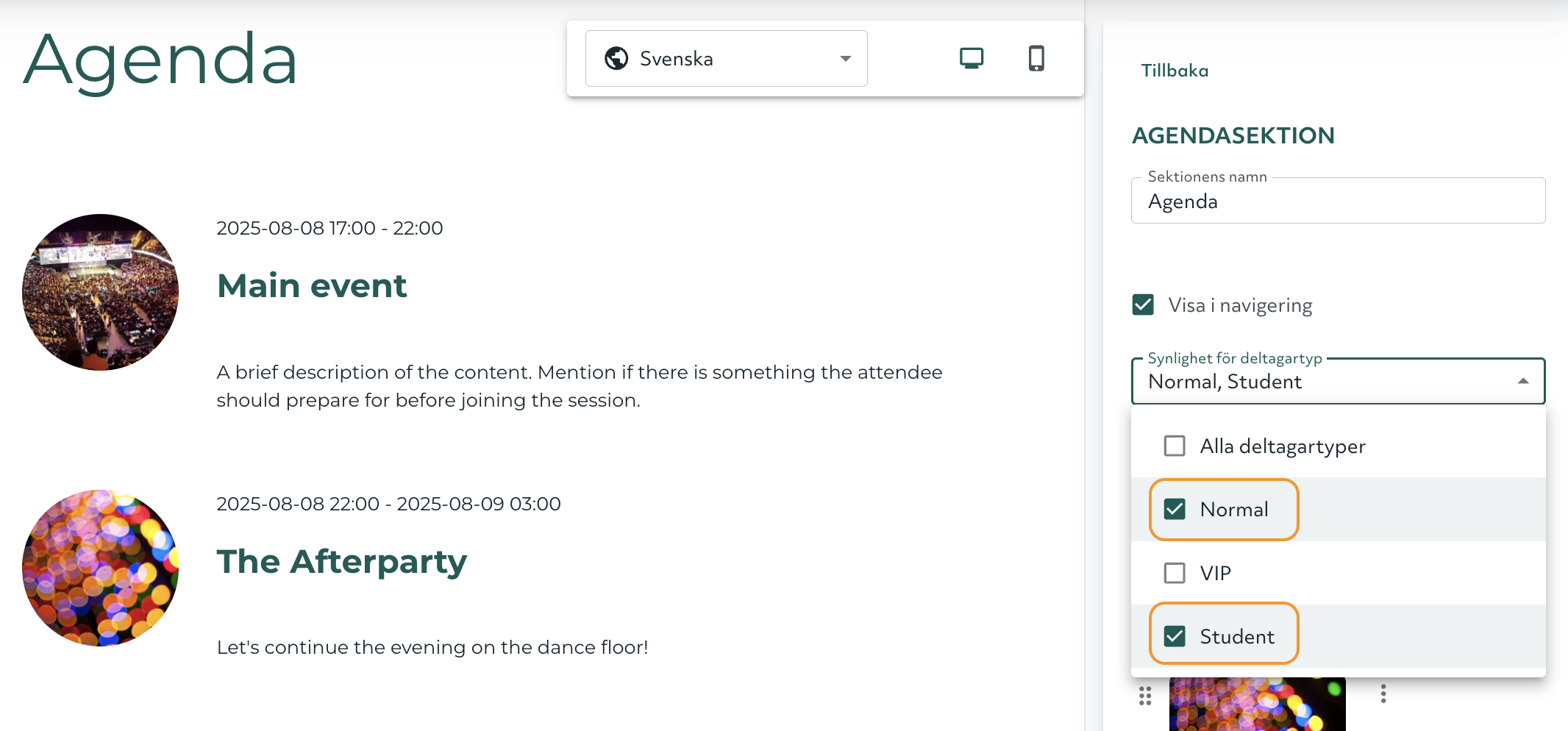Select the 'Main event' heading
The height and width of the screenshot is (731, 1568).
pyautogui.click(x=312, y=286)
